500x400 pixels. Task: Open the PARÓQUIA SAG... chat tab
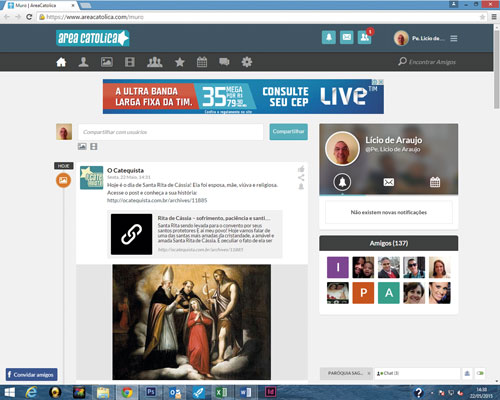pyautogui.click(x=345, y=373)
